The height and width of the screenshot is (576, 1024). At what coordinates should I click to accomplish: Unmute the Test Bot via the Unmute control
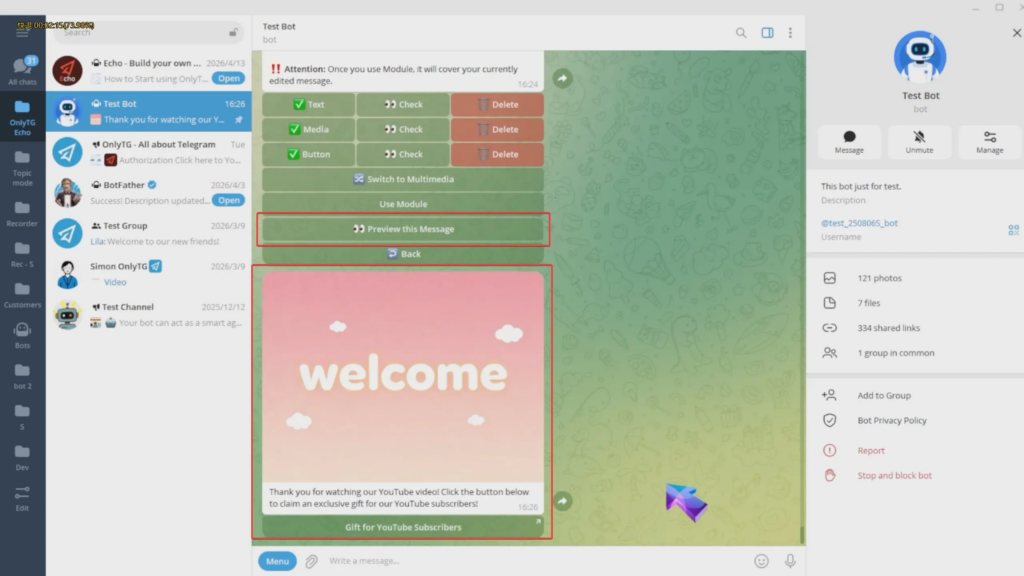(x=919, y=143)
